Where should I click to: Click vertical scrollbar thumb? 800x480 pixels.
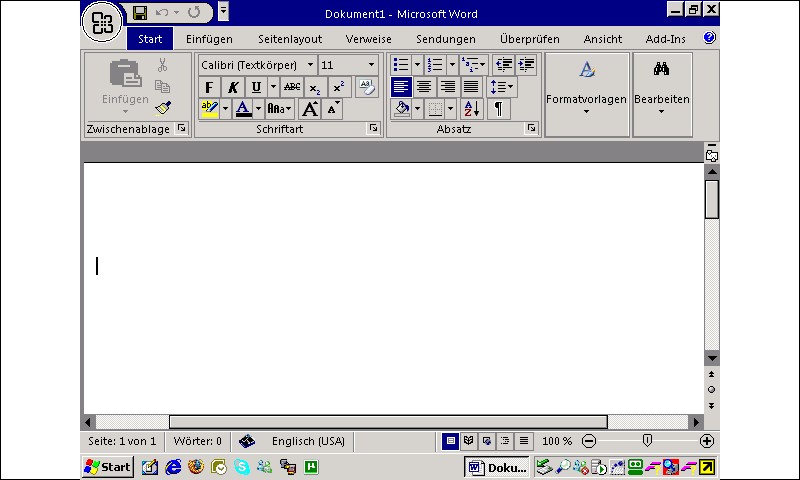coord(712,199)
